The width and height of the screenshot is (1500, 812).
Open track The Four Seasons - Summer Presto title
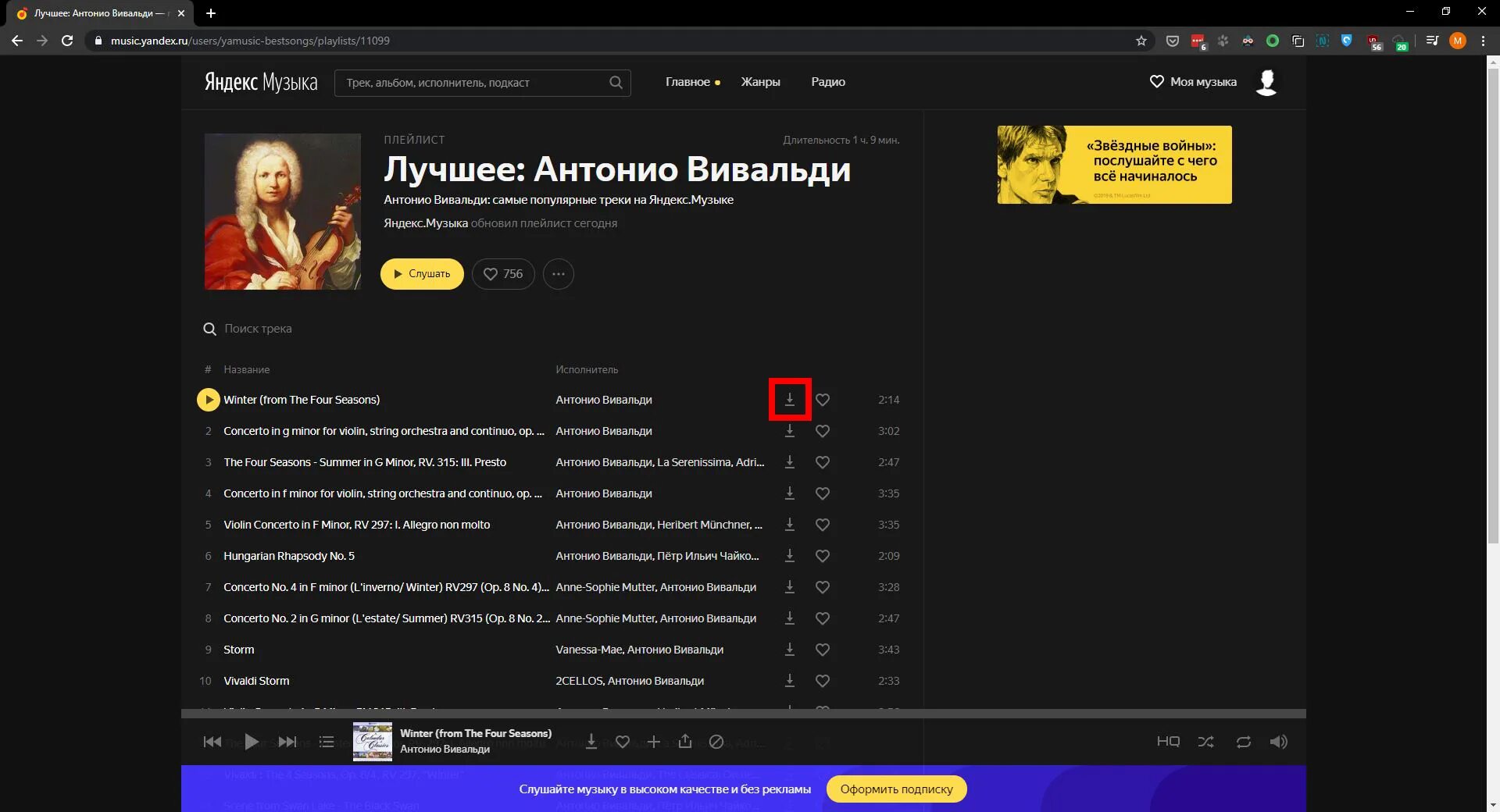[x=365, y=462]
